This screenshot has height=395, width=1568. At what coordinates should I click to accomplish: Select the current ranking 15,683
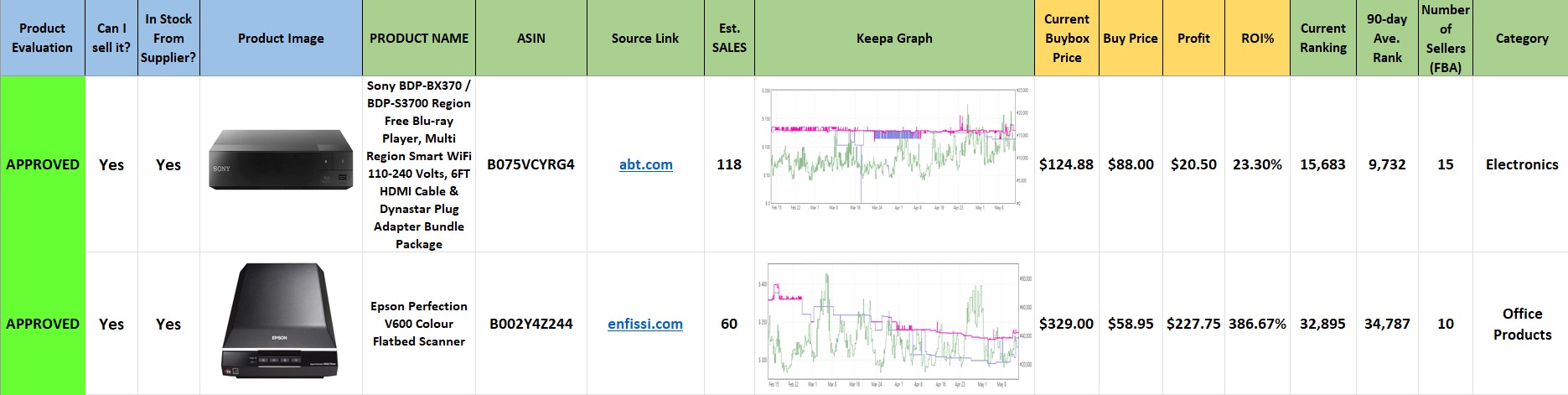1323,164
